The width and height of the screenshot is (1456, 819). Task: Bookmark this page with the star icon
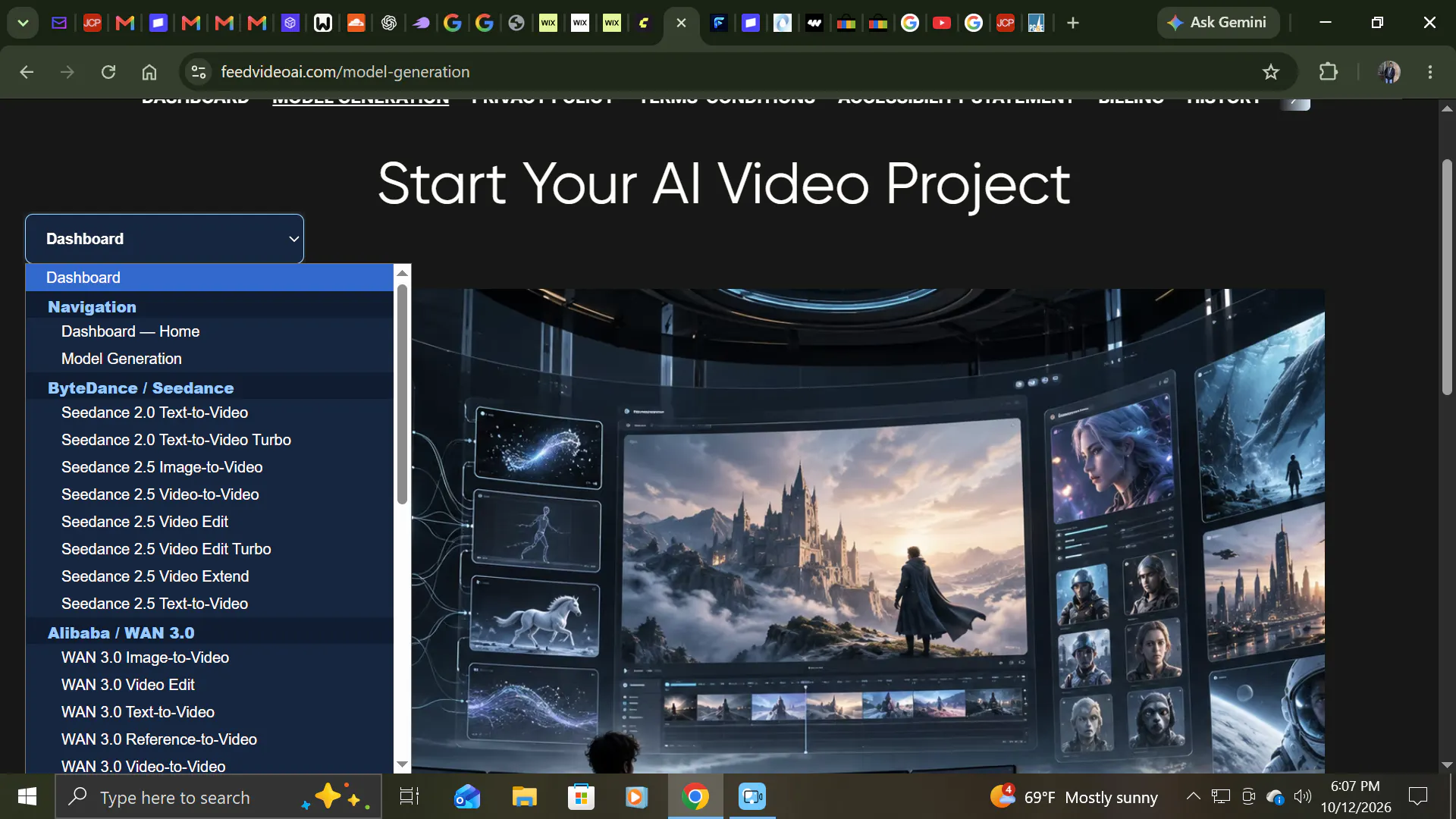coord(1271,72)
